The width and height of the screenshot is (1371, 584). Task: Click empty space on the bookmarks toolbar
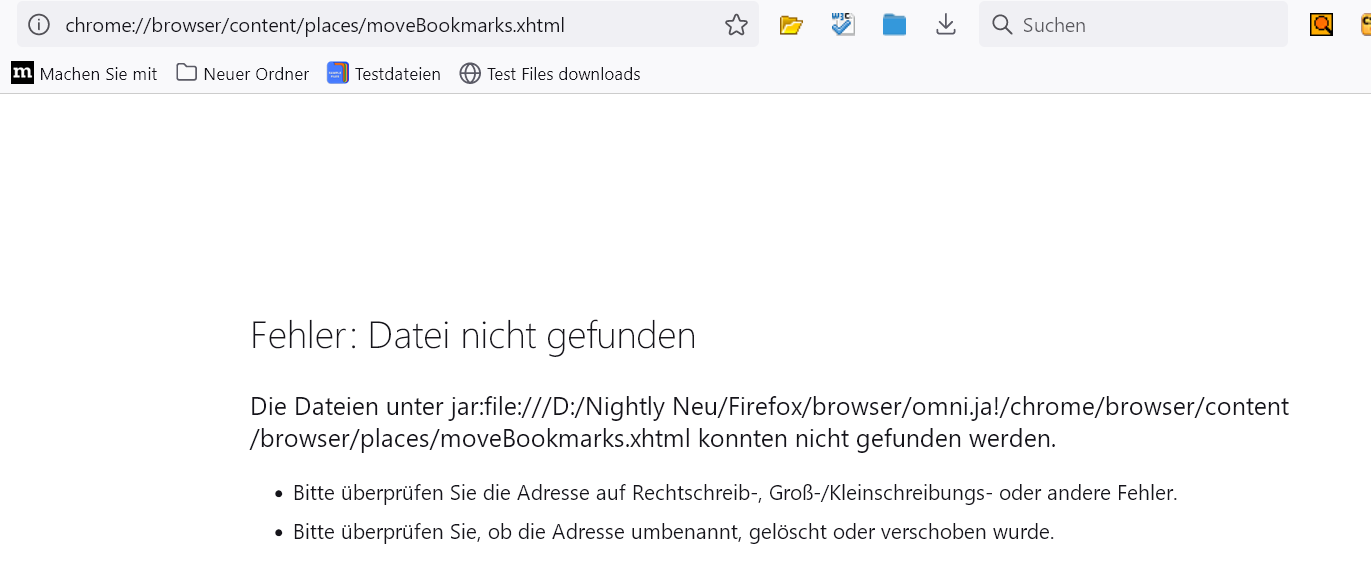[1000, 73]
